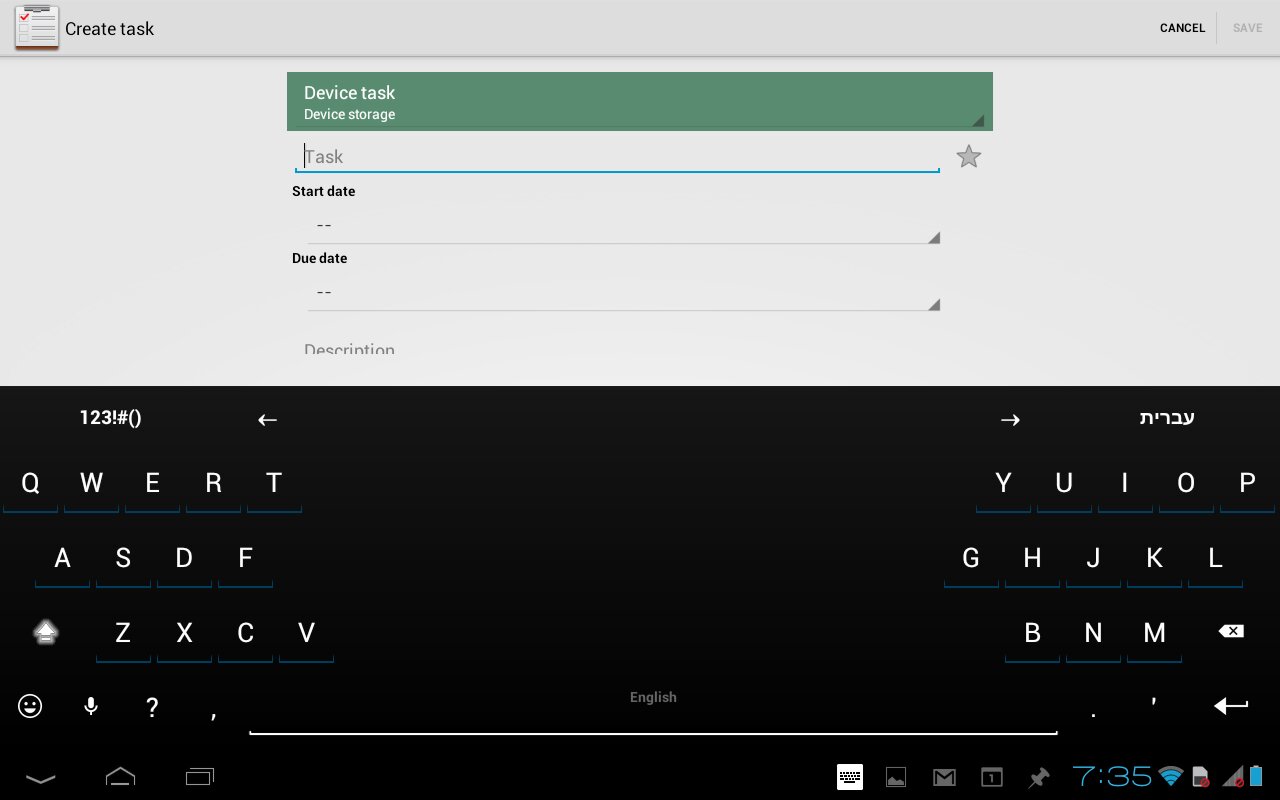Tap the keyboard icon in the status bar
The image size is (1280, 800).
click(850, 777)
